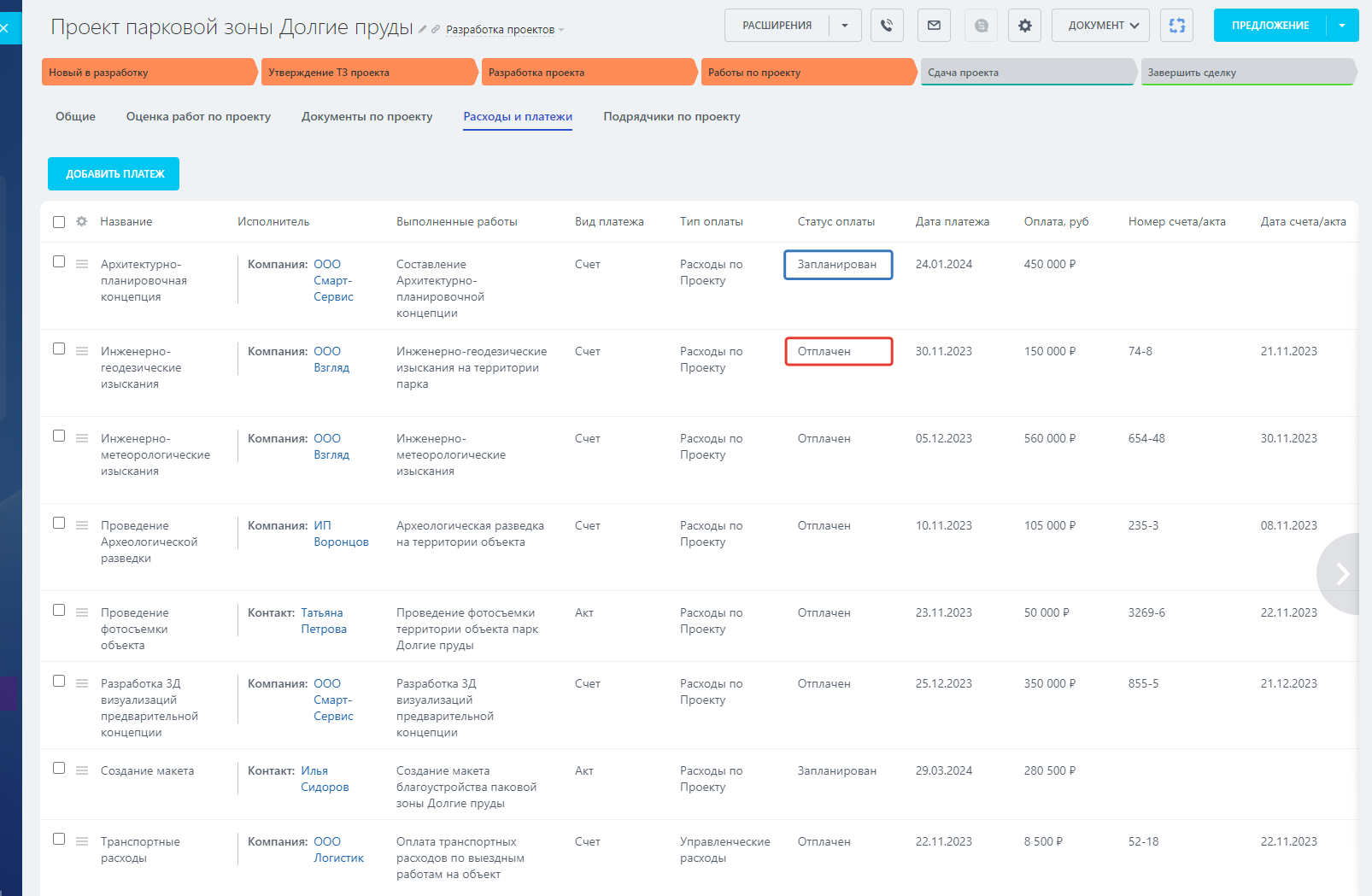Screen dimensions: 1372x896
Task: Select the Сдача проекта stage in pipeline
Action: [1027, 73]
